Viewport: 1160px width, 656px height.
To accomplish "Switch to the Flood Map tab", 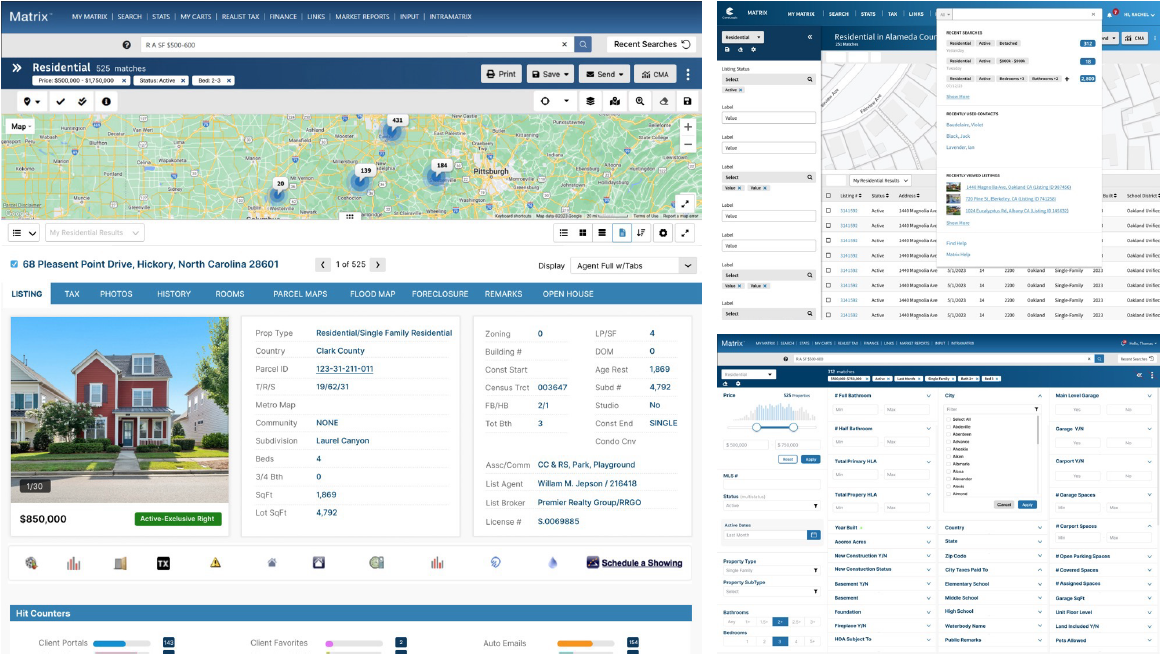I will click(372, 294).
